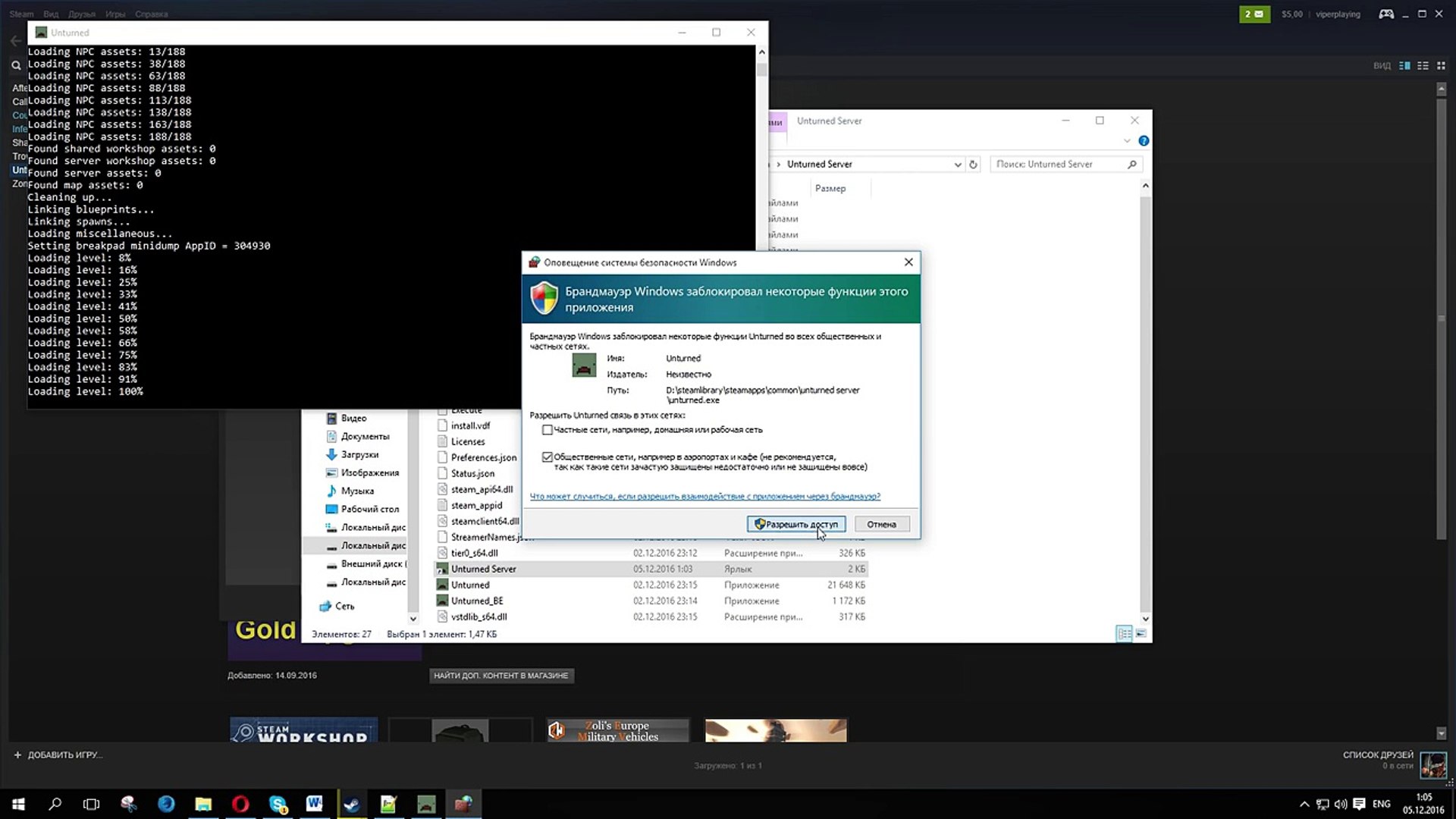Click the console window scrollbar up arrow
Image resolution: width=1456 pixels, height=819 pixels.
pos(761,52)
